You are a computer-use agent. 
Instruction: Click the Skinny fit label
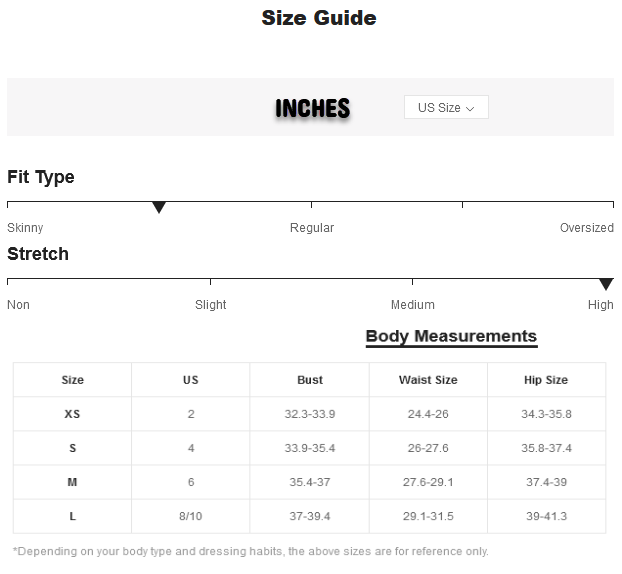[x=25, y=228]
